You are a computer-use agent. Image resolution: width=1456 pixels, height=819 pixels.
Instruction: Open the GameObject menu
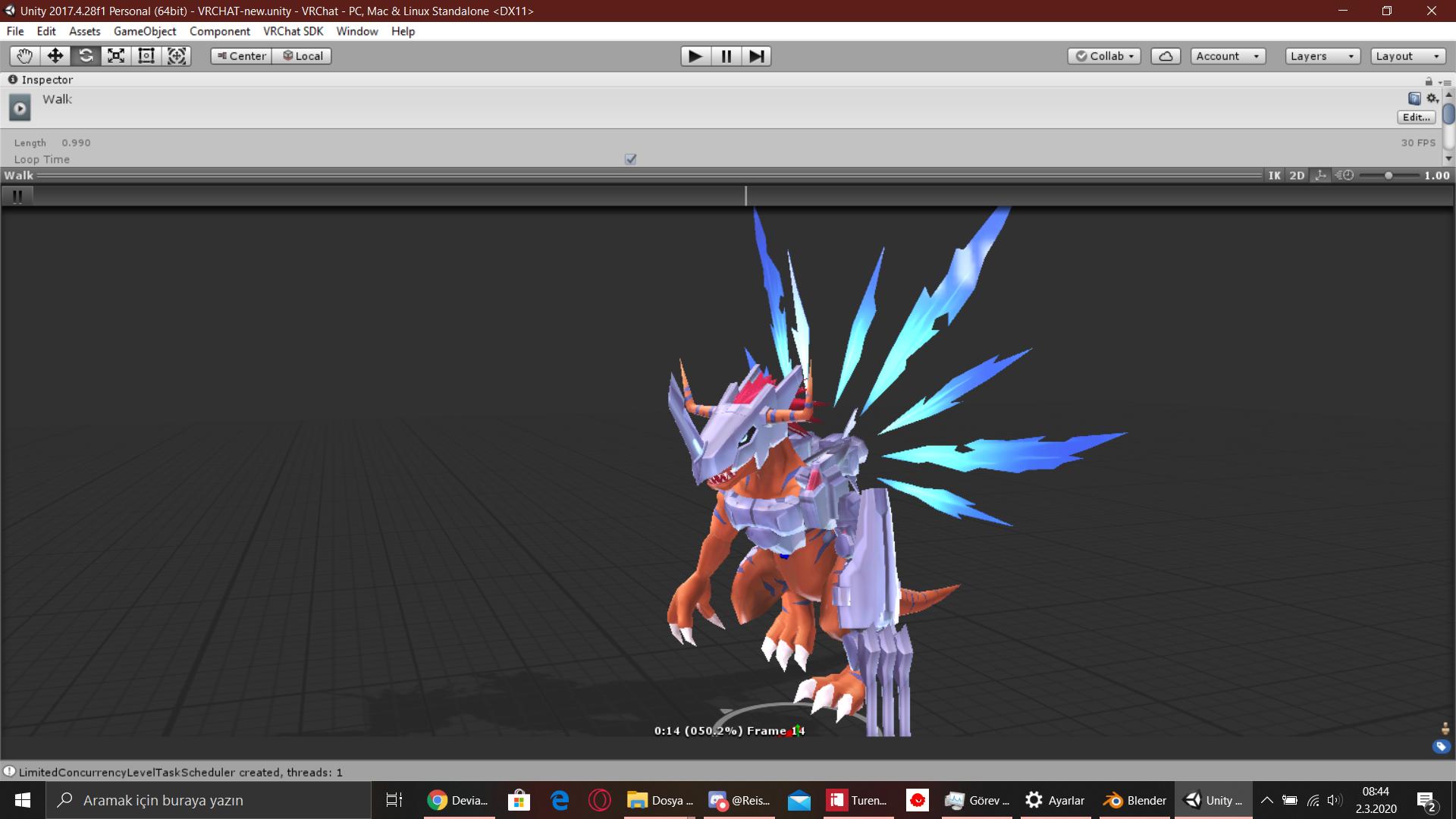coord(144,31)
